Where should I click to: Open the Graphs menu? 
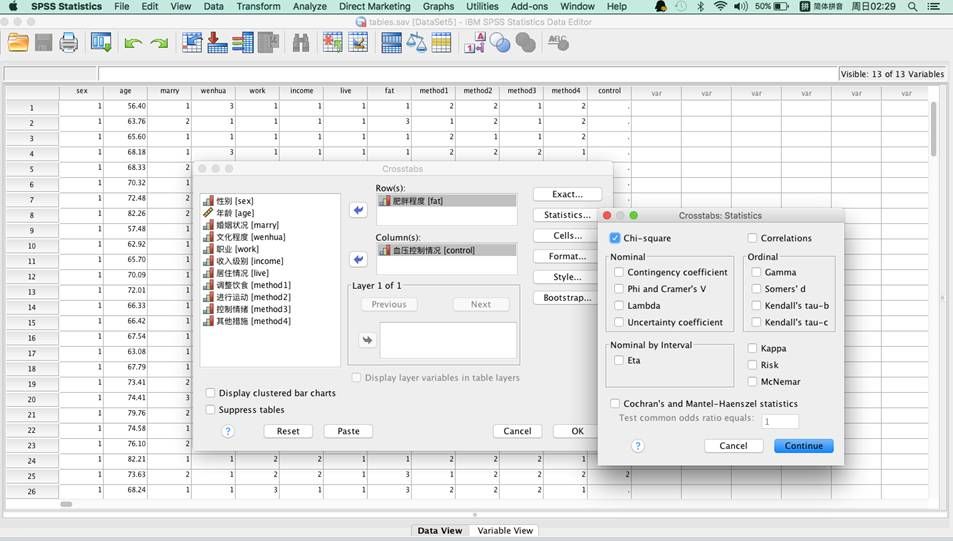(x=438, y=7)
